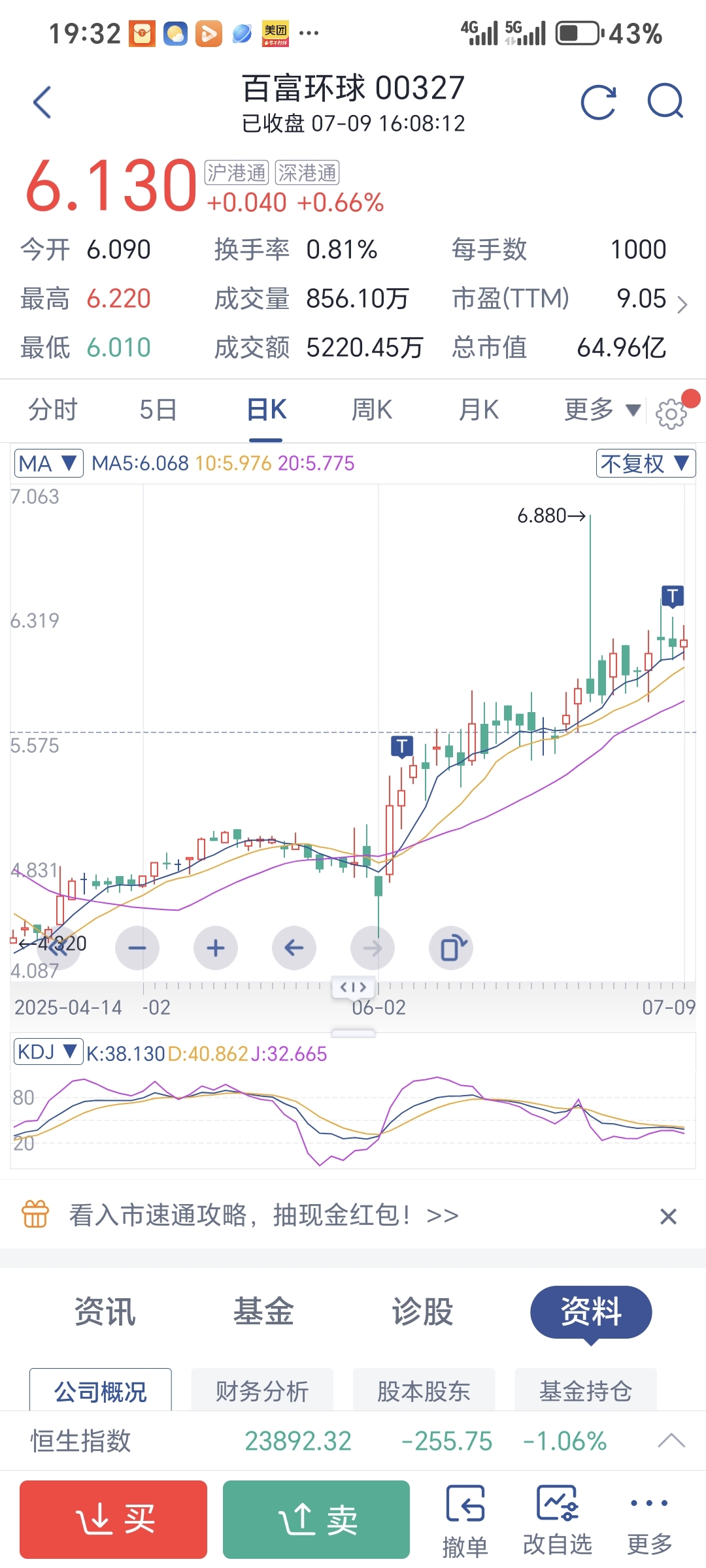
Task: Tap the panel resize handle above KDJ
Action: (x=353, y=1033)
